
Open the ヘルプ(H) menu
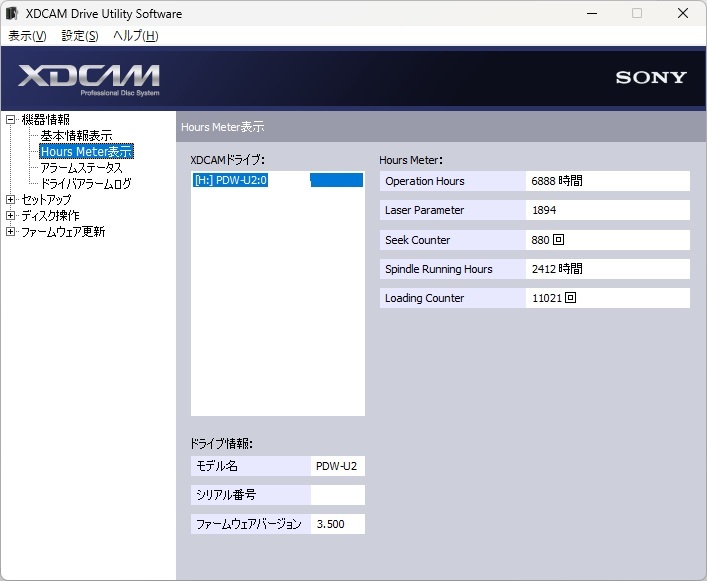point(135,36)
